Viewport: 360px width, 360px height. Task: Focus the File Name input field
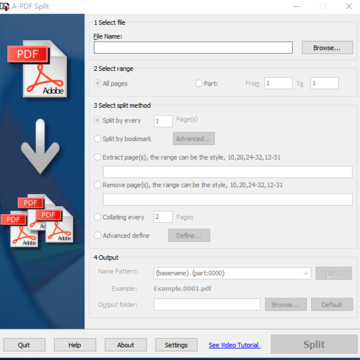(x=193, y=48)
